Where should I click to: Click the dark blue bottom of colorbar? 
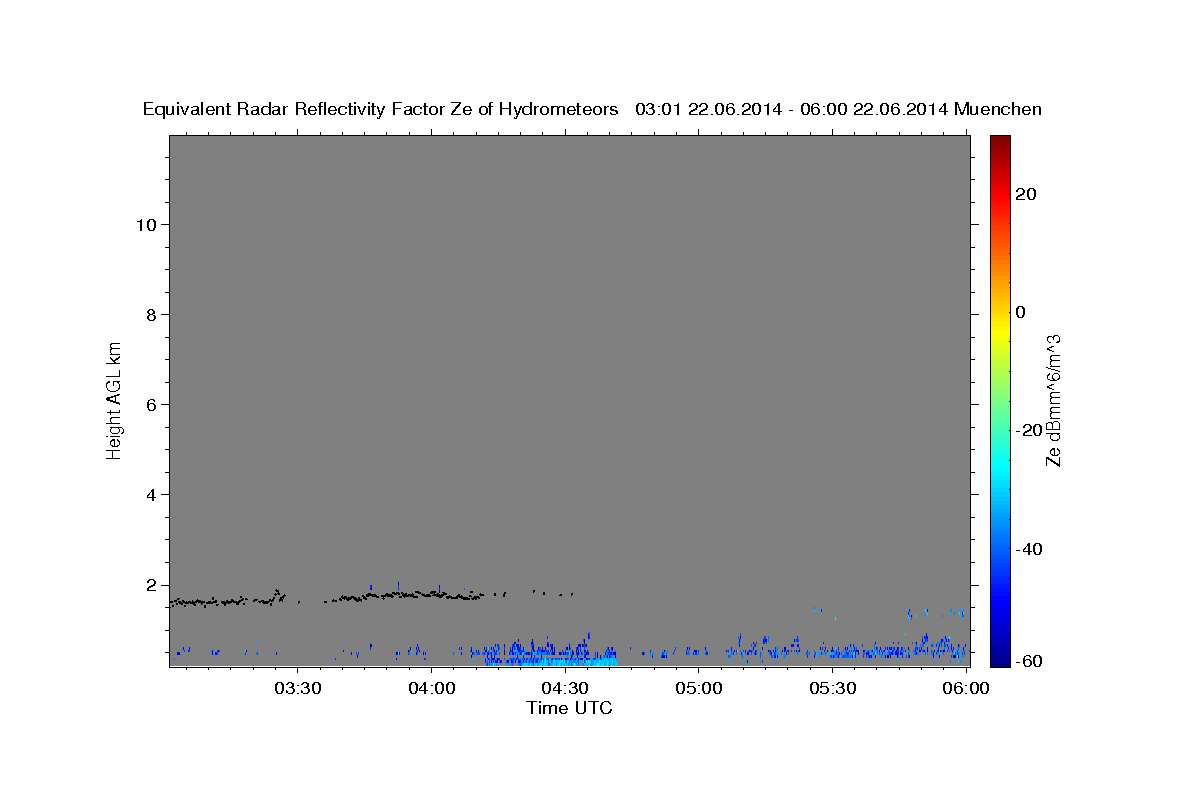tap(1000, 656)
